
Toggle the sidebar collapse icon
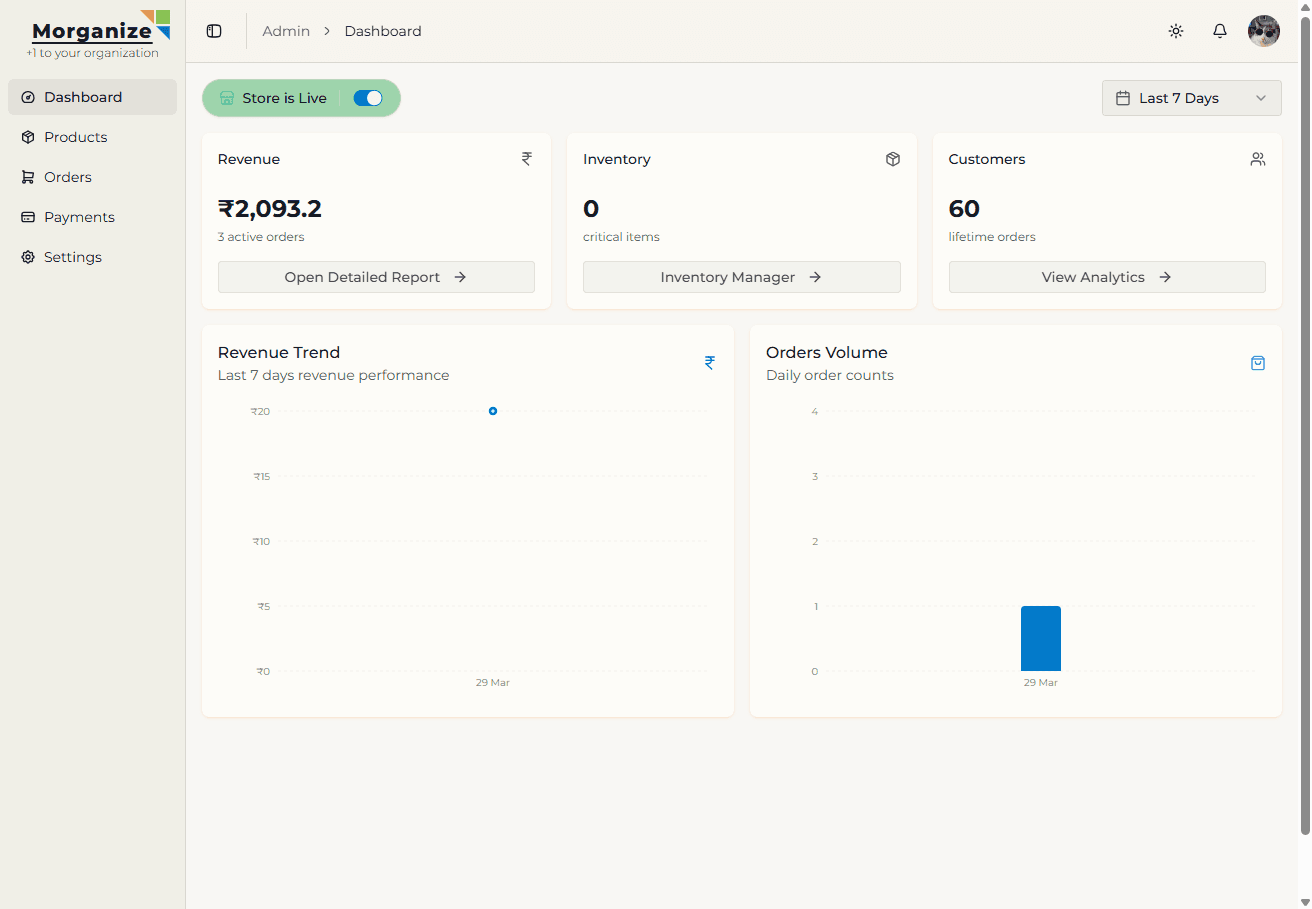(x=214, y=31)
